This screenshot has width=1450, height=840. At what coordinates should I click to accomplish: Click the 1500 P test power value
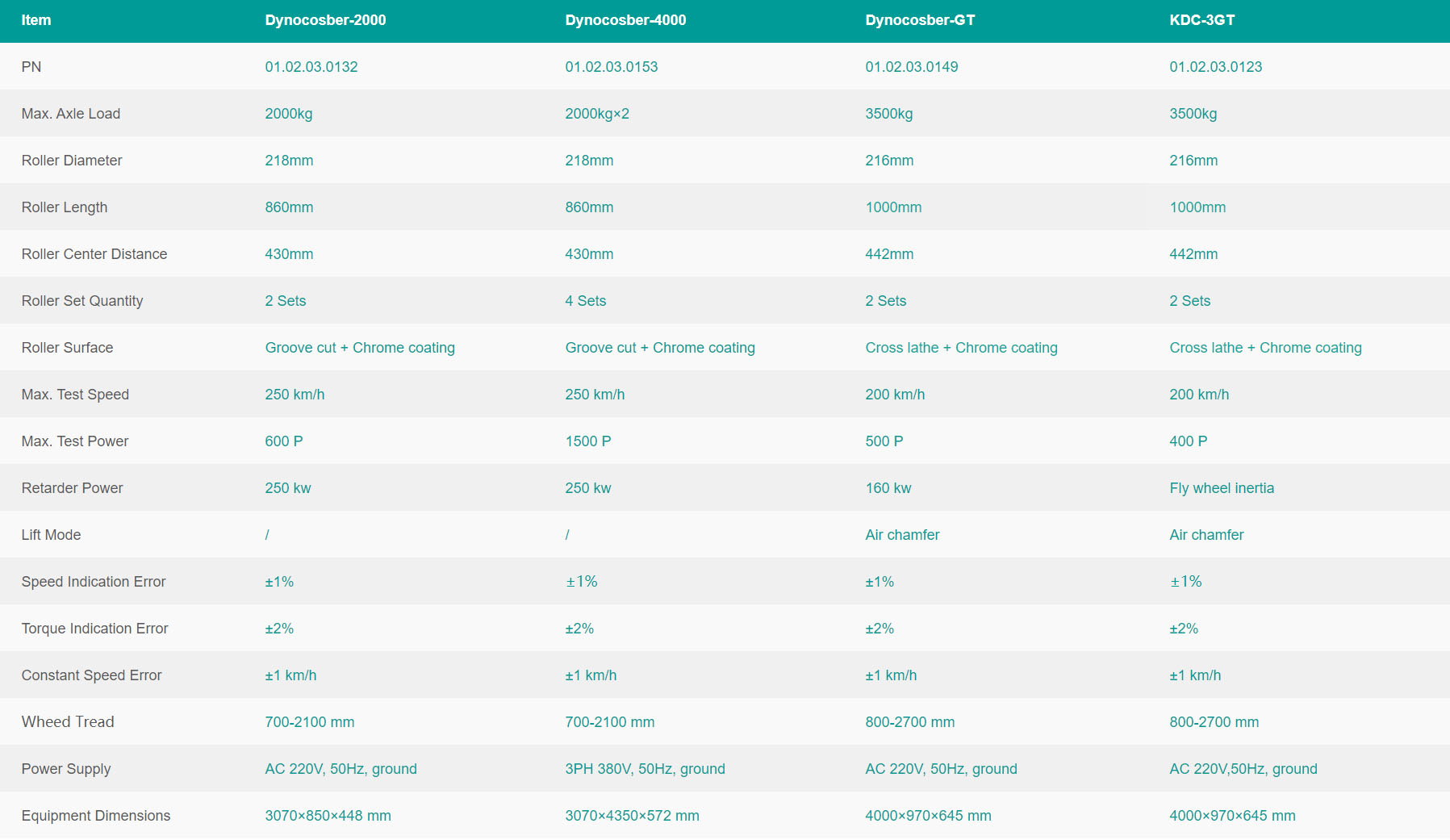588,441
